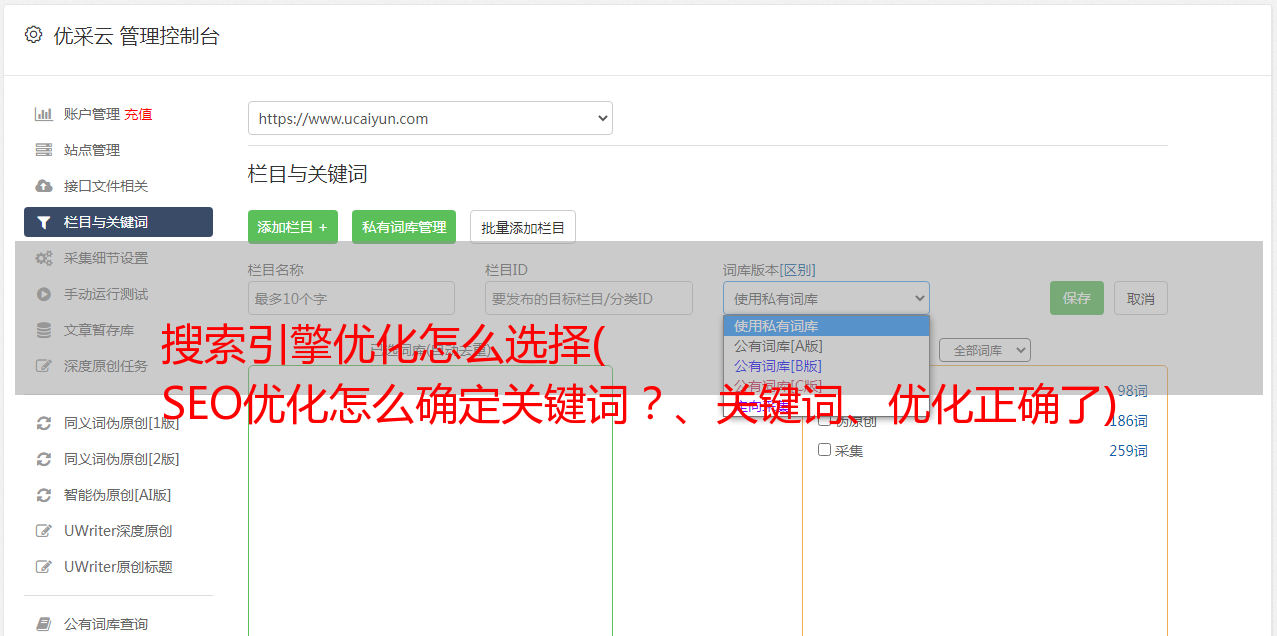Click the 栏目与关键词 page heading
Viewport: 1277px width, 636px height.
click(x=308, y=174)
